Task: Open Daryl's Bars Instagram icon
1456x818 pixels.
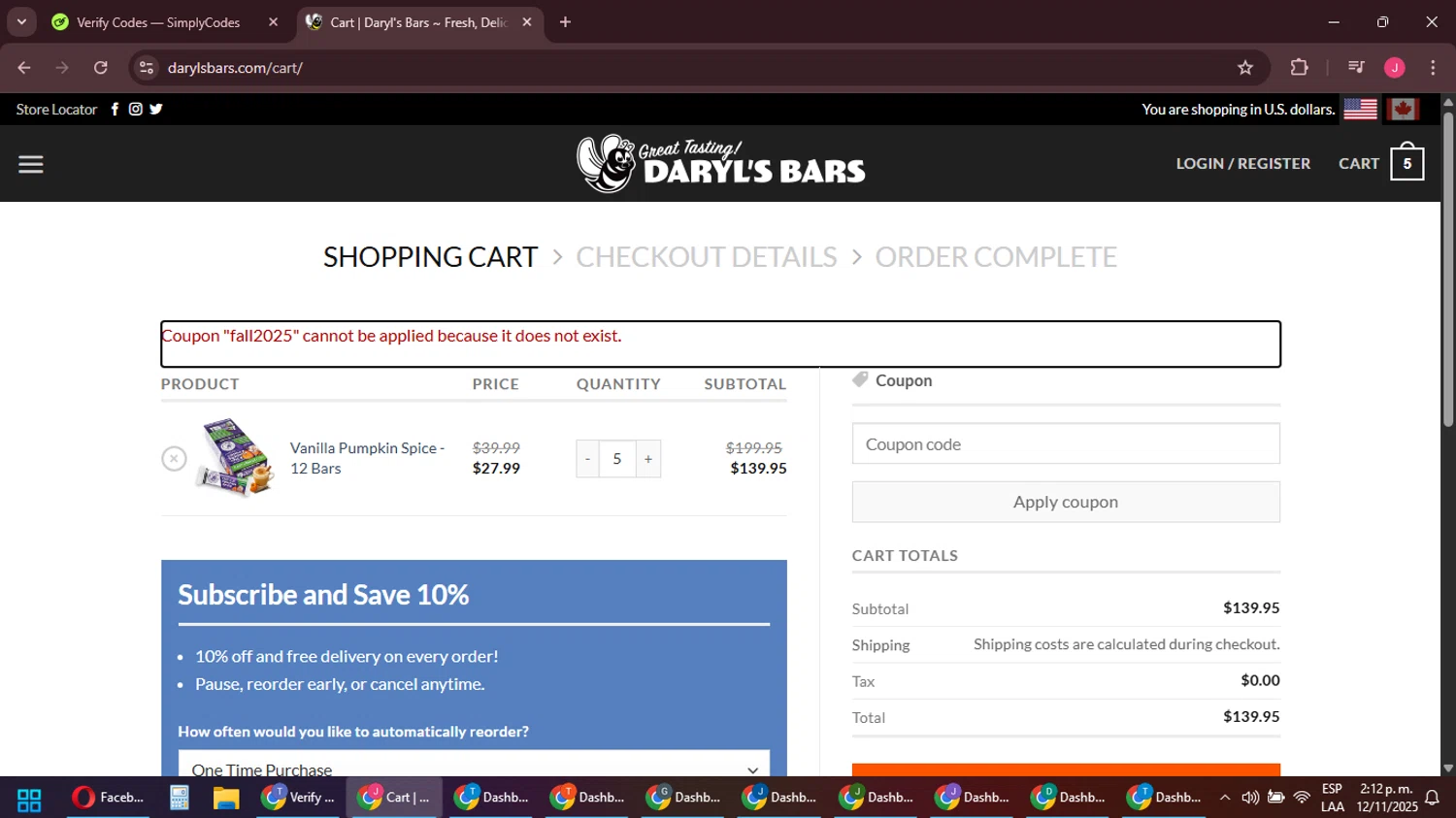Action: point(136,109)
